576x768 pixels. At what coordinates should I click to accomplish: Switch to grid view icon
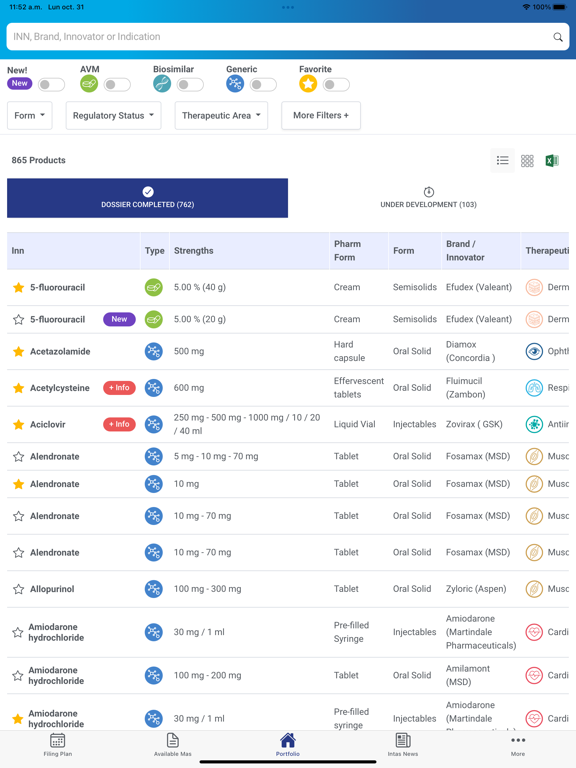point(527,161)
